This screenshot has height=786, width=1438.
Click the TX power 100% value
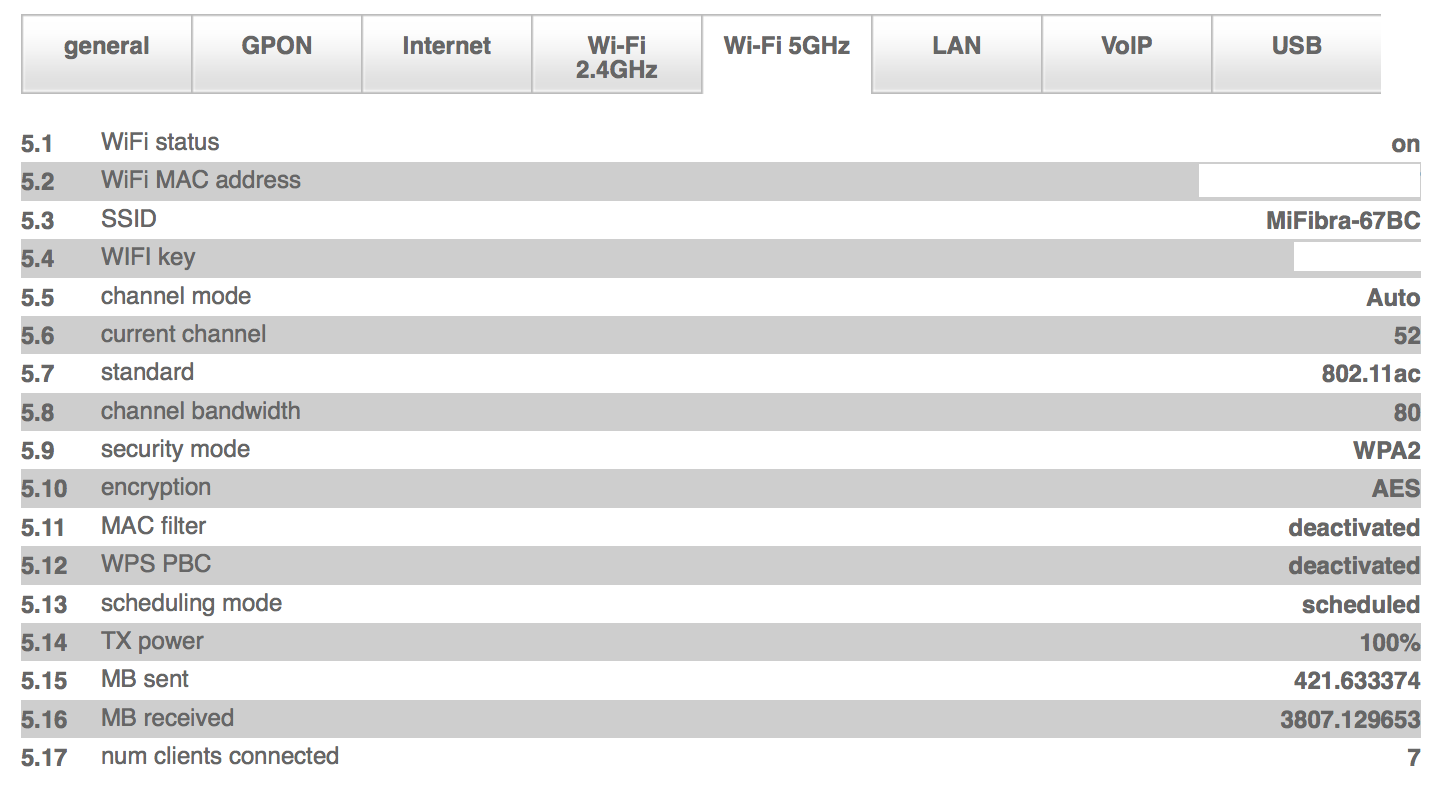pos(1389,643)
